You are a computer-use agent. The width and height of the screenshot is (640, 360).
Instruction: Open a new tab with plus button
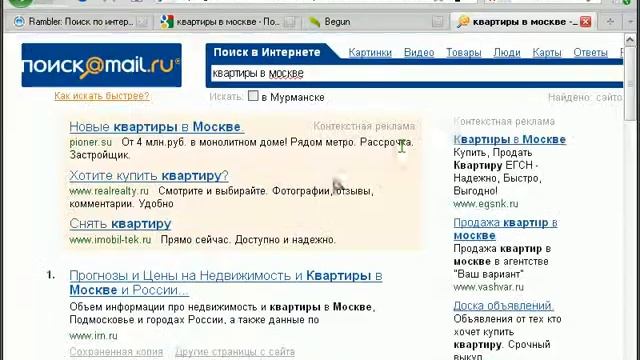(610, 22)
